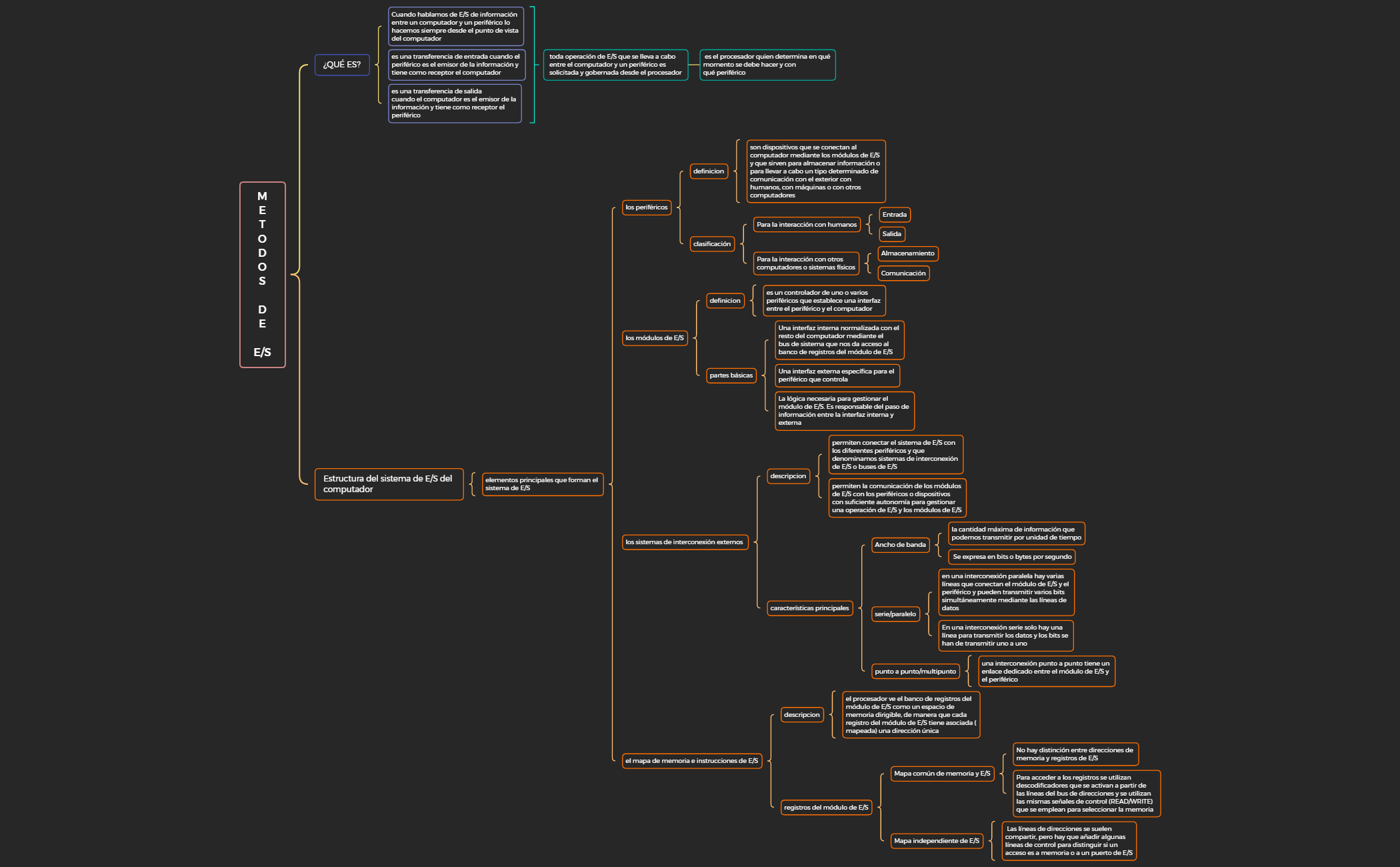This screenshot has height=867, width=1400.
Task: Click the 'registros del módulo de E/S' node
Action: [825, 808]
